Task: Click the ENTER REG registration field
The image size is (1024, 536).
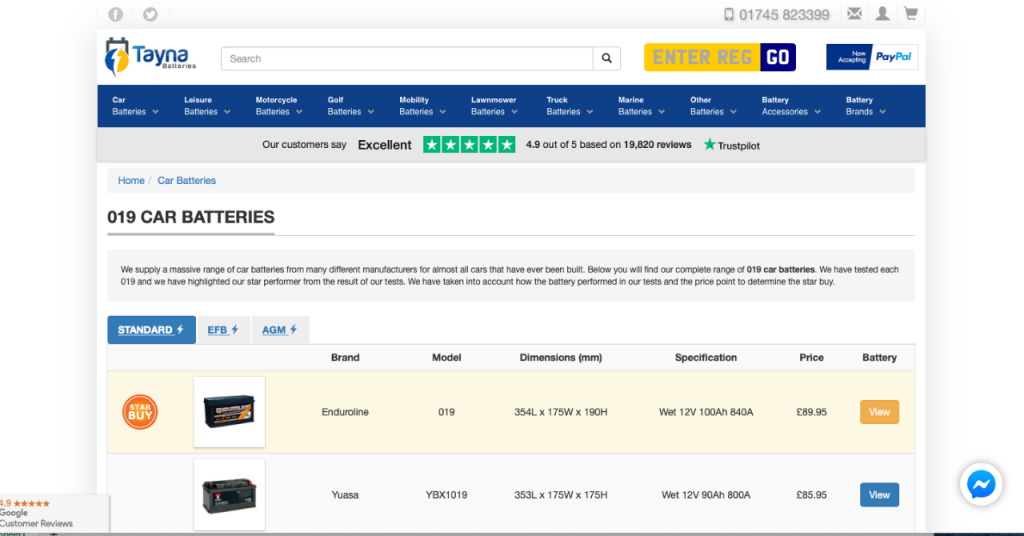Action: [702, 57]
